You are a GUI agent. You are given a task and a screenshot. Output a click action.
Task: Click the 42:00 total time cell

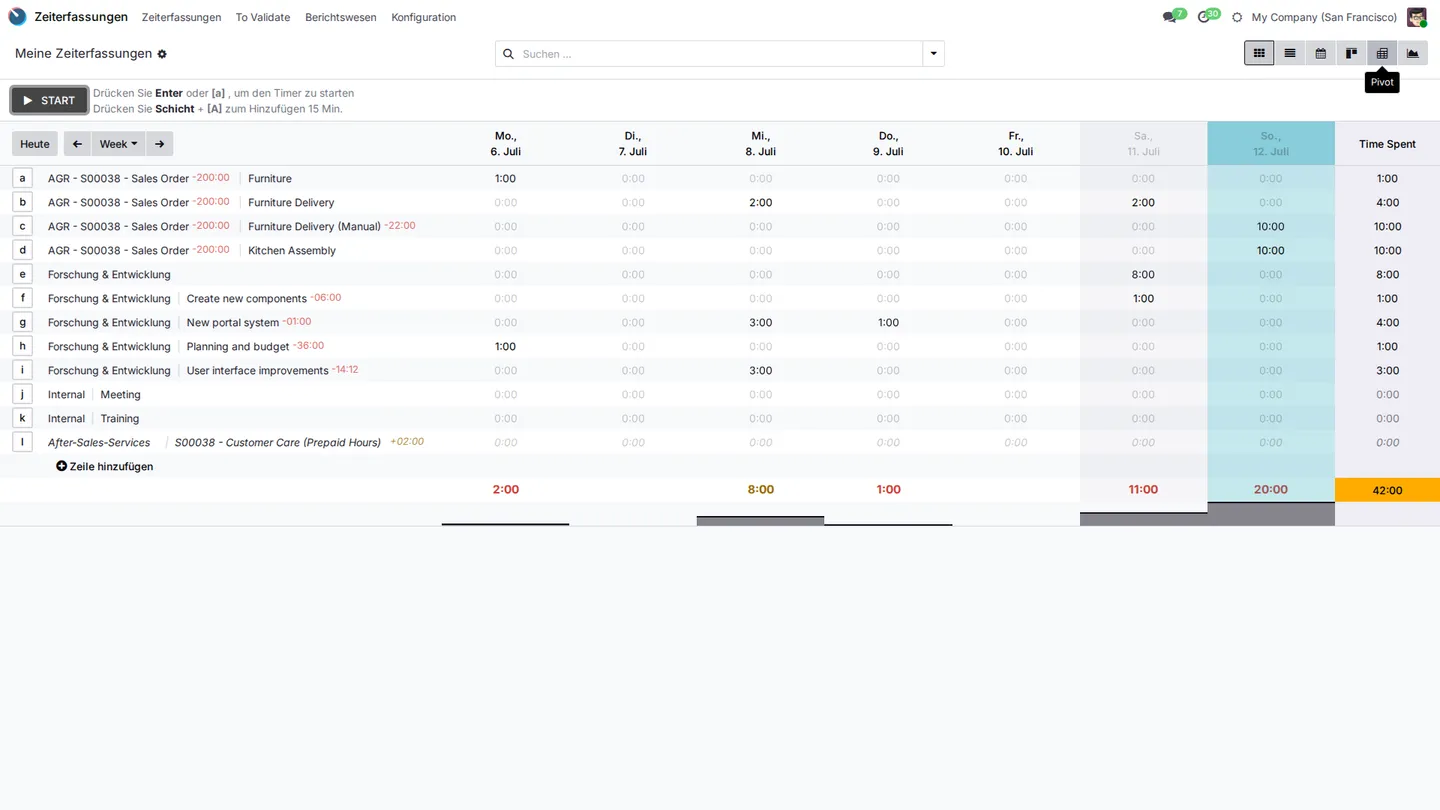(1387, 490)
